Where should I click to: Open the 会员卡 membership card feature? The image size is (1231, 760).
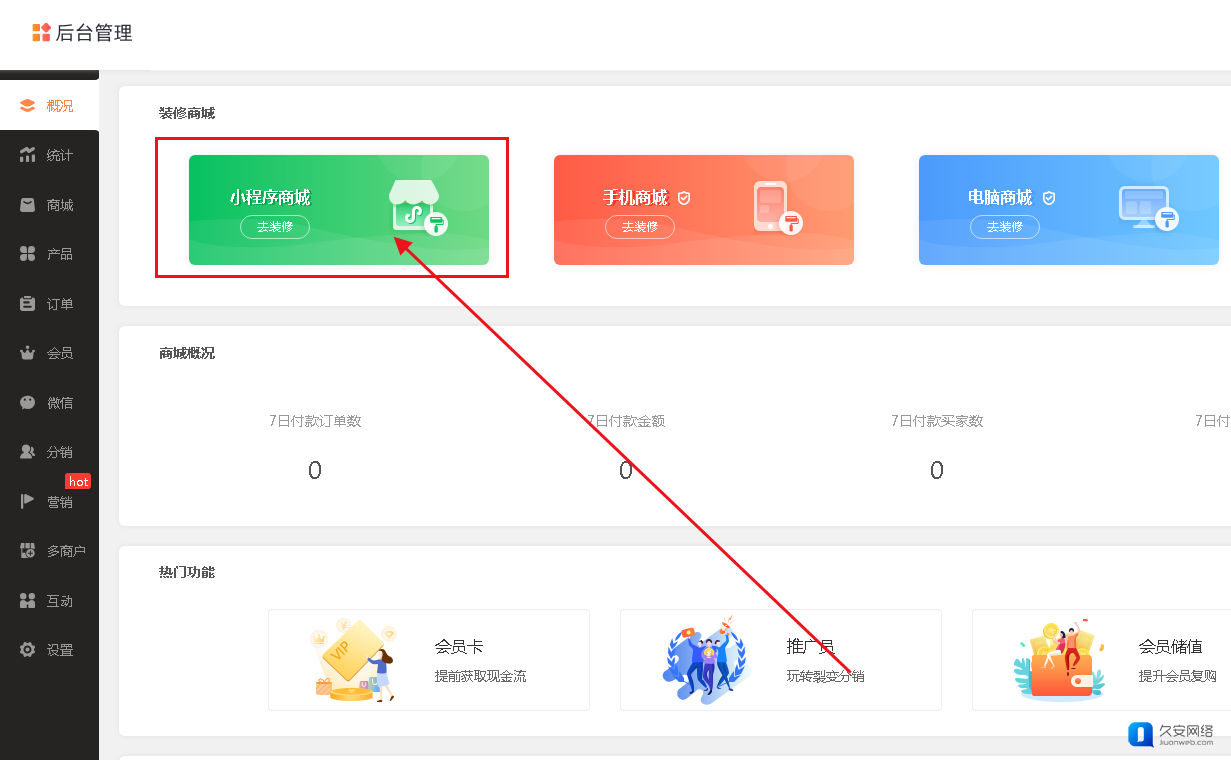point(428,660)
